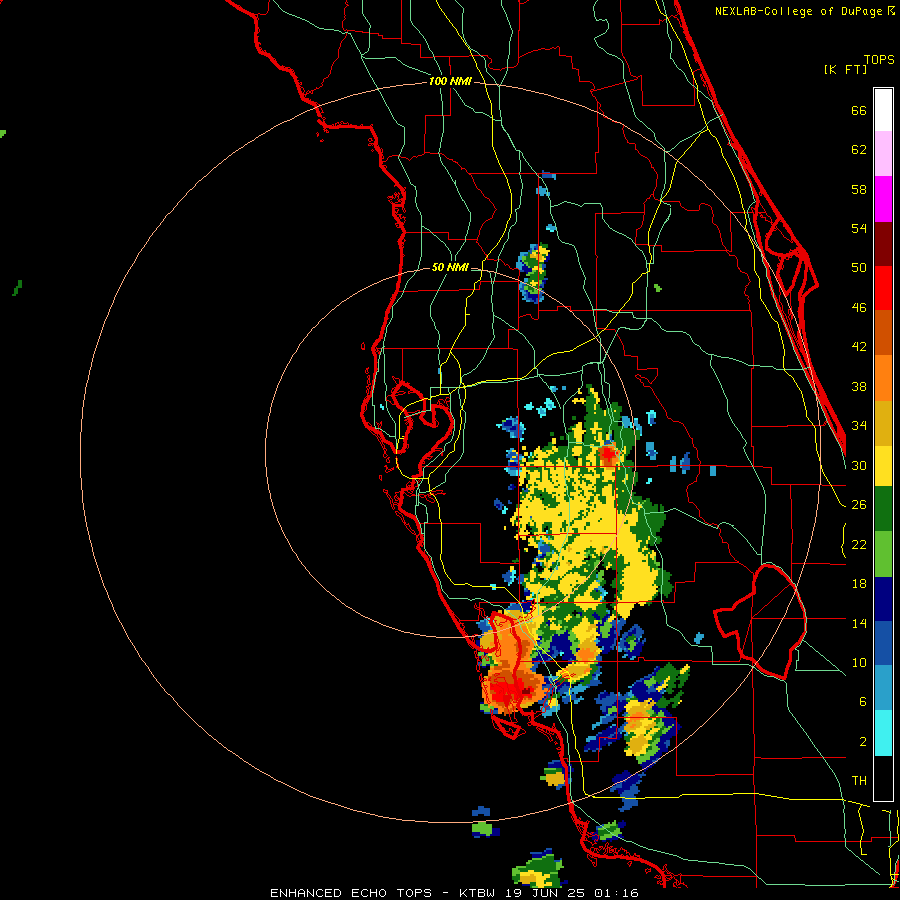This screenshot has width=900, height=900.
Task: Click the "ENHANCED ECHO TOPS" caption text
Action: coord(351,893)
